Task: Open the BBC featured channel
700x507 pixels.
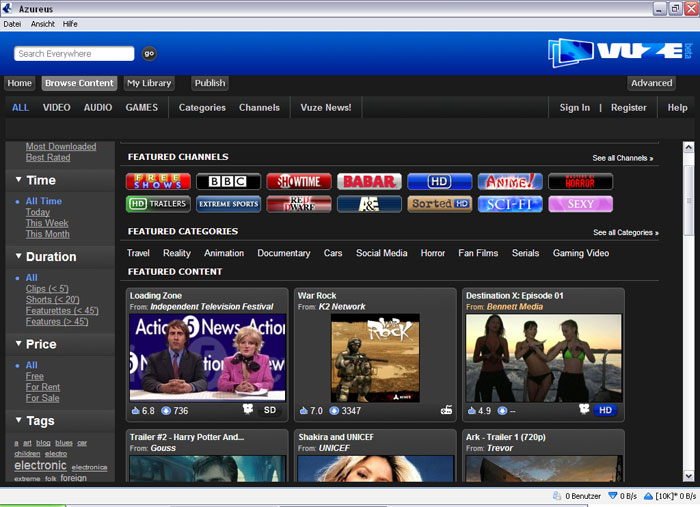Action: click(x=228, y=181)
